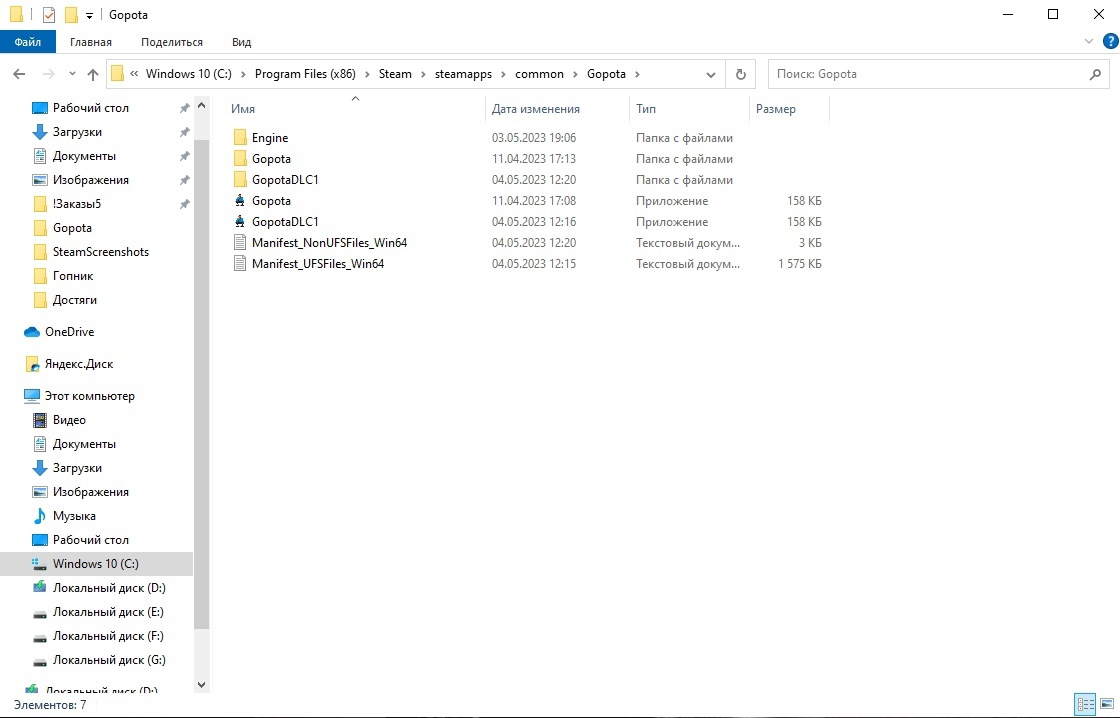Select the Gopota application file

[271, 201]
